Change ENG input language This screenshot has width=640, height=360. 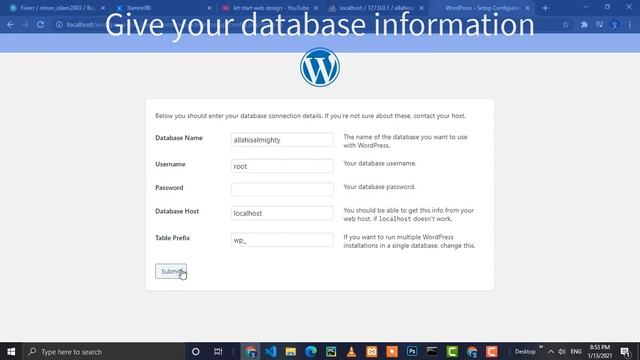[576, 351]
